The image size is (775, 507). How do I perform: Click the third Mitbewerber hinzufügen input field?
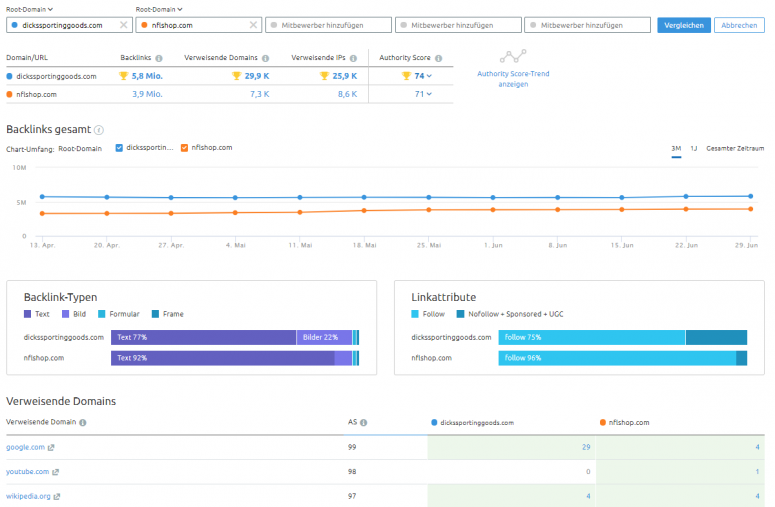pyautogui.click(x=588, y=25)
